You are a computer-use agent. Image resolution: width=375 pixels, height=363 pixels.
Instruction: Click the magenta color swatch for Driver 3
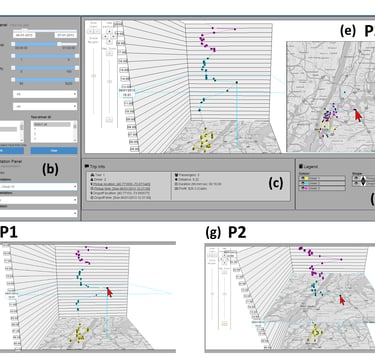tap(306, 188)
